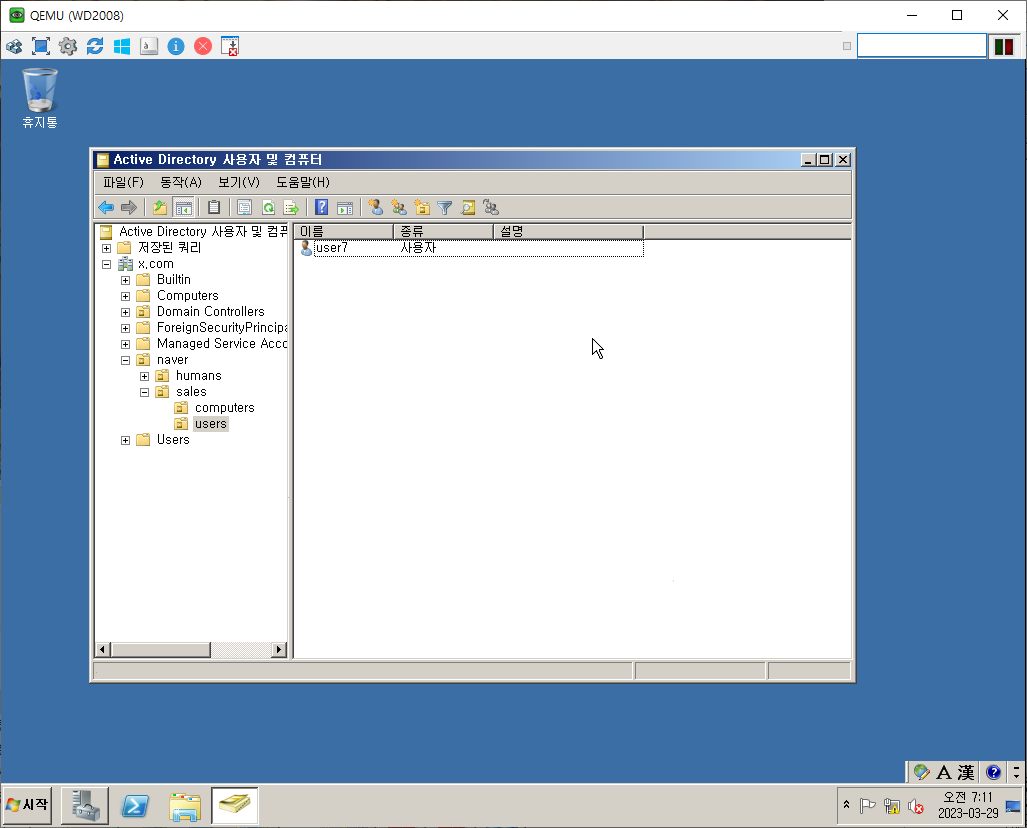Select the x.com domain in the tree
Viewport: 1027px width, 828px height.
click(155, 264)
